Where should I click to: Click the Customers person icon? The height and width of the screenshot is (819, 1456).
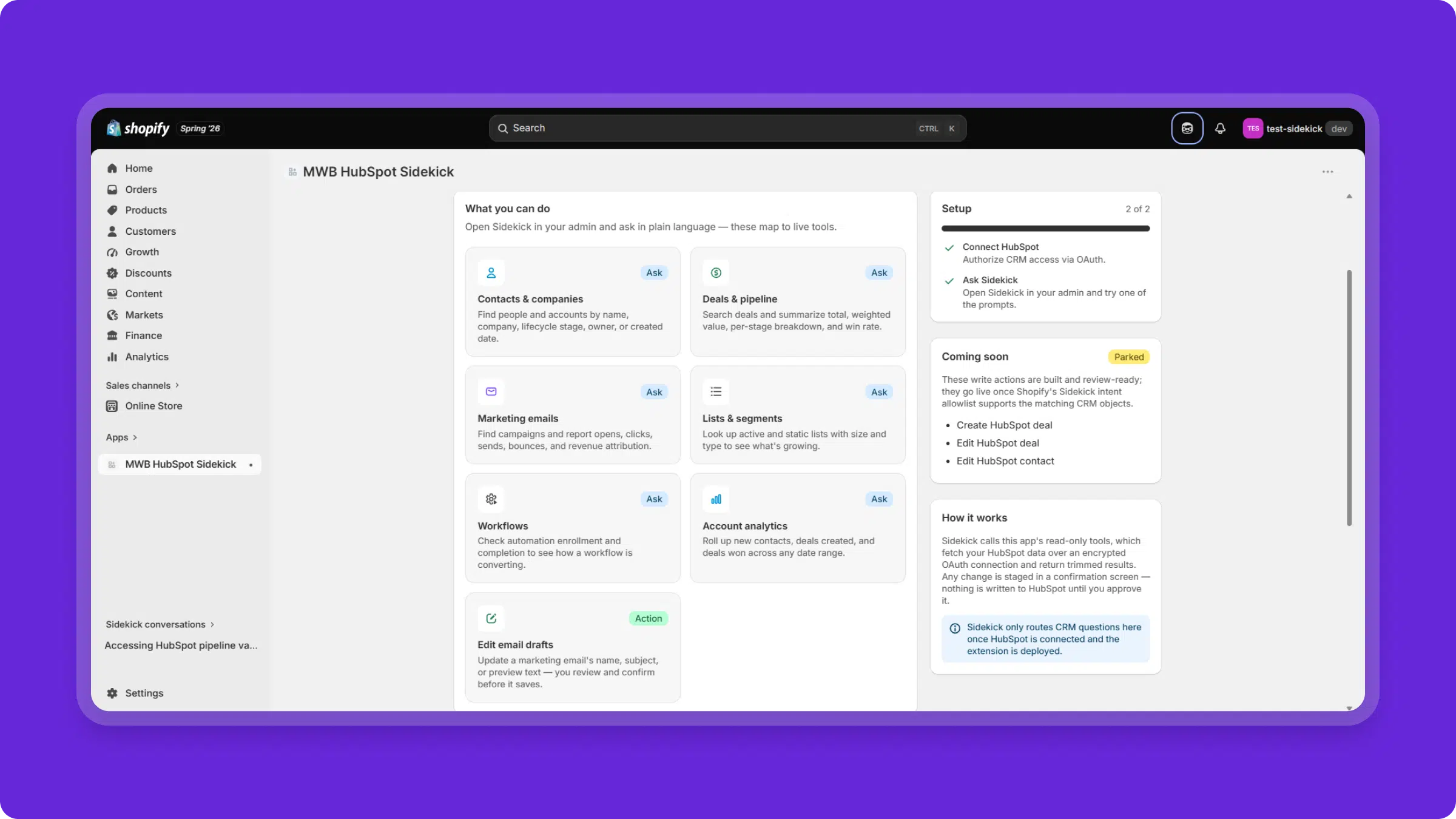click(x=112, y=231)
